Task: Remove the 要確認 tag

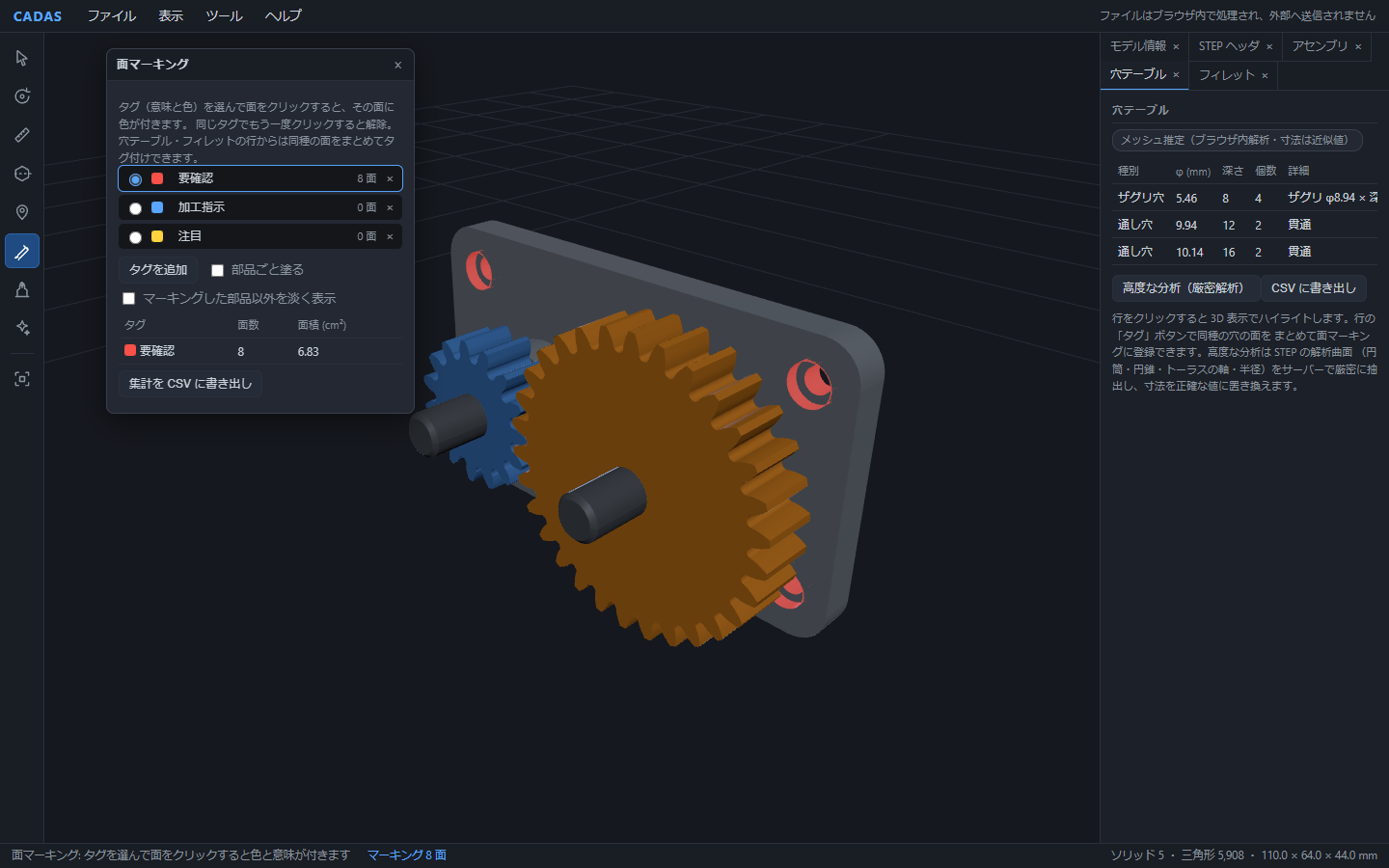Action: tap(390, 178)
